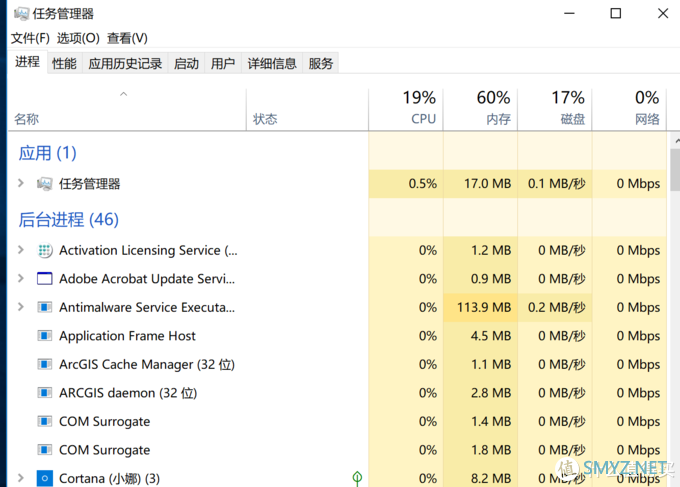Switch to the 性能 tab

64,64
